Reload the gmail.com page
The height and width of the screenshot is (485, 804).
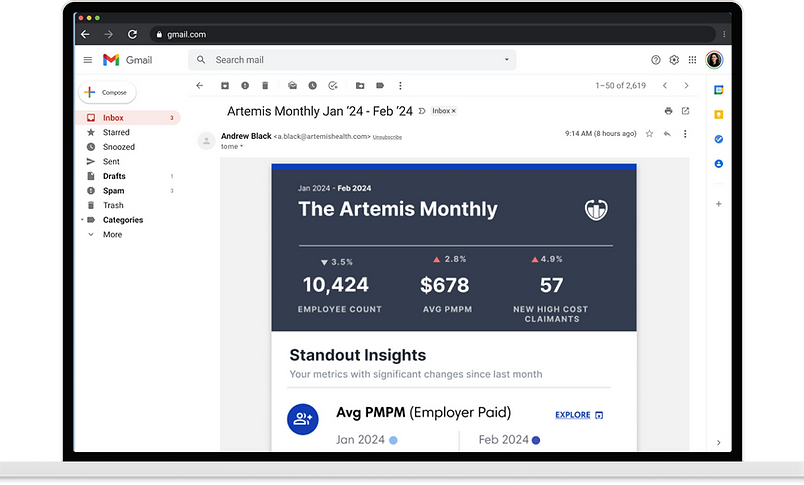coord(132,34)
